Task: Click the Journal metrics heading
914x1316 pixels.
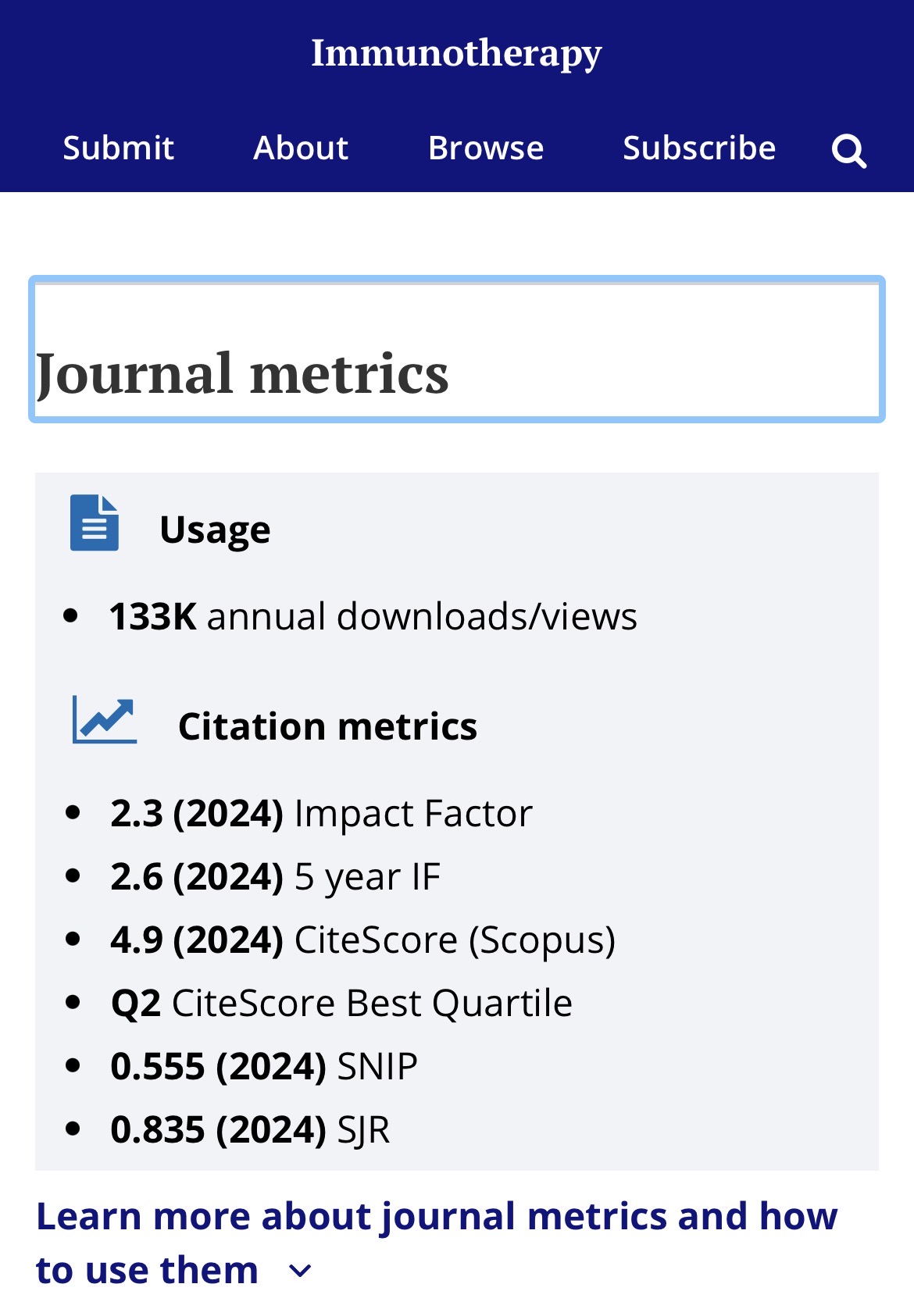Action: pos(243,373)
